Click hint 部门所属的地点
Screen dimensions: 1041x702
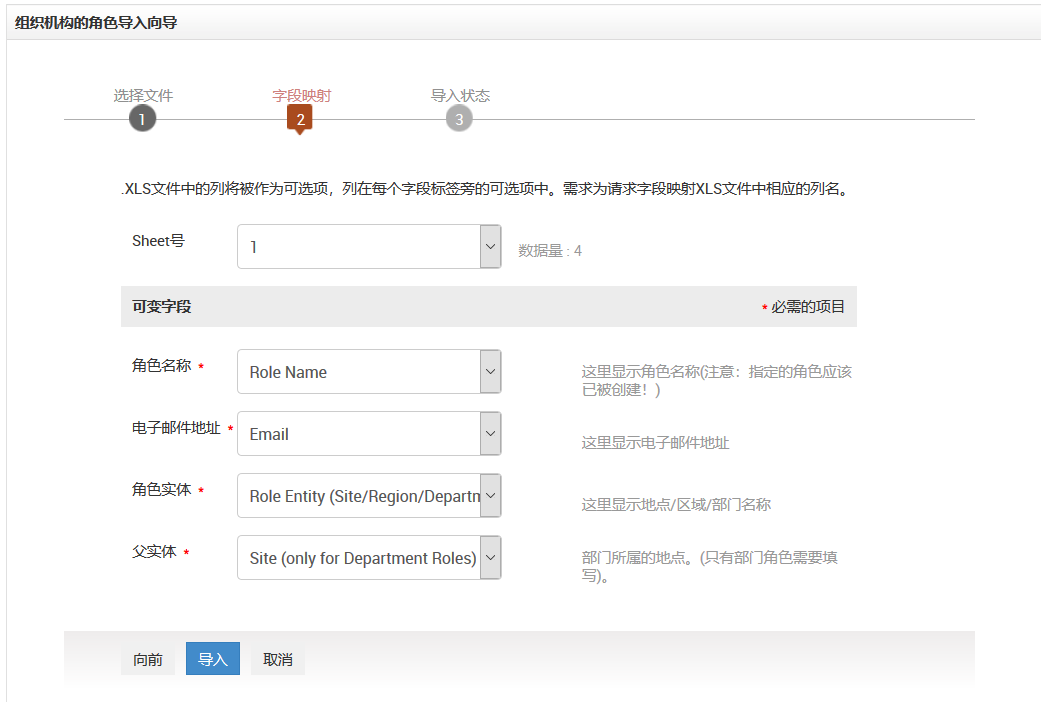click(x=709, y=567)
